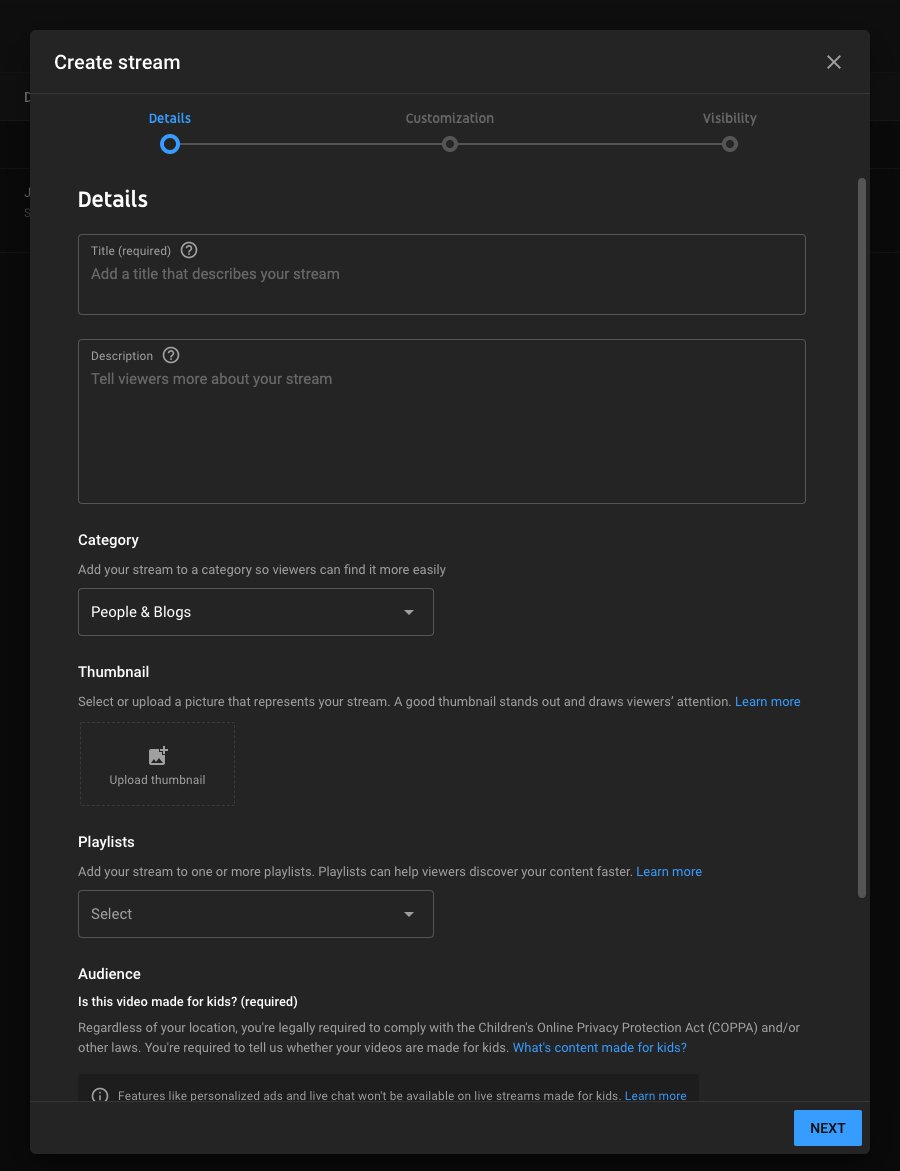The image size is (900, 1171).
Task: Open the Playlists Learn more link
Action: pyautogui.click(x=669, y=872)
